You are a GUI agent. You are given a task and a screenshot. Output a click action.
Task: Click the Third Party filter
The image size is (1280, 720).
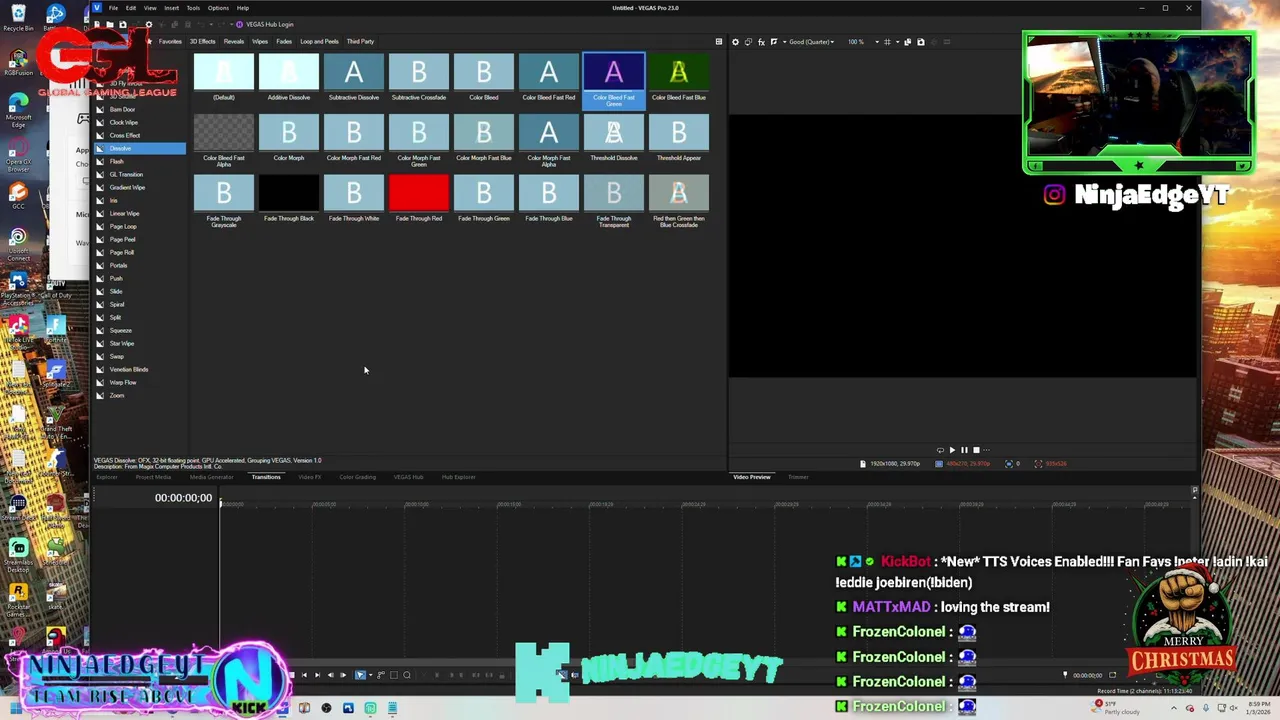point(360,42)
